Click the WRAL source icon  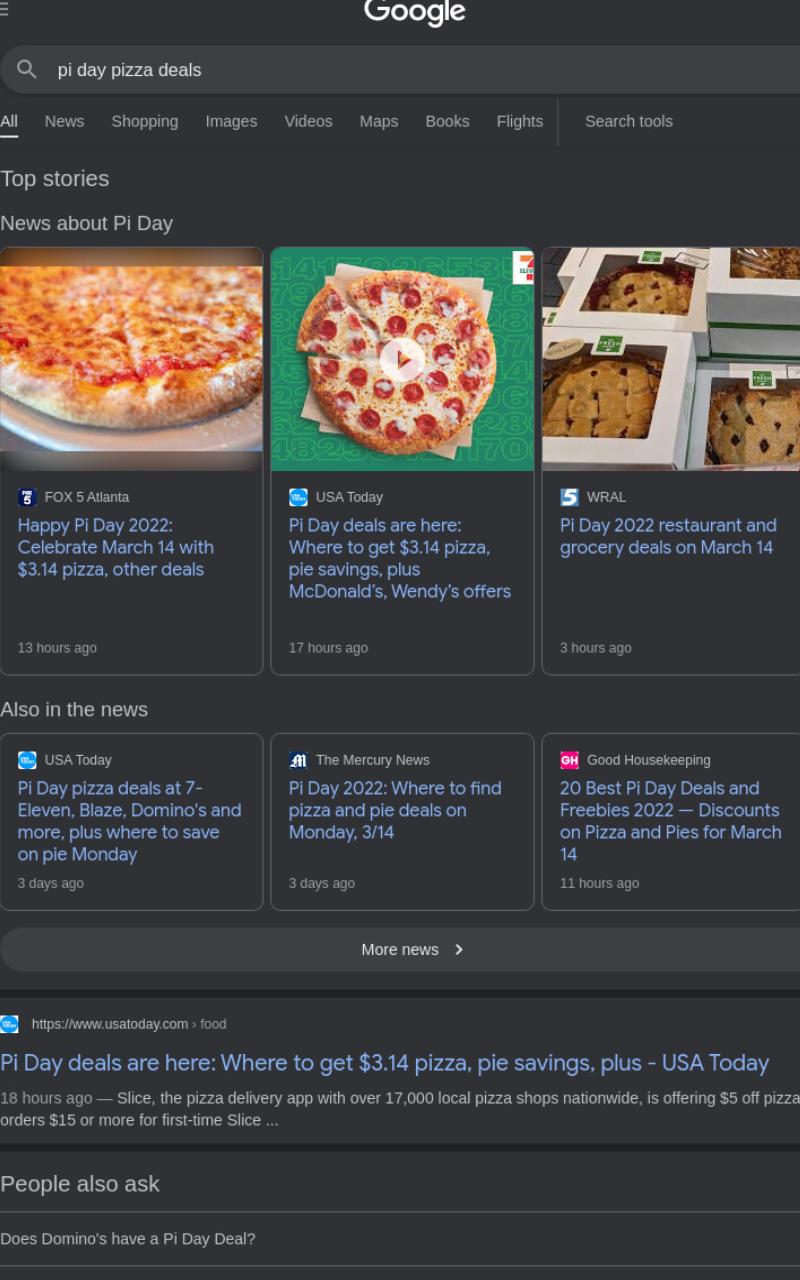(569, 497)
